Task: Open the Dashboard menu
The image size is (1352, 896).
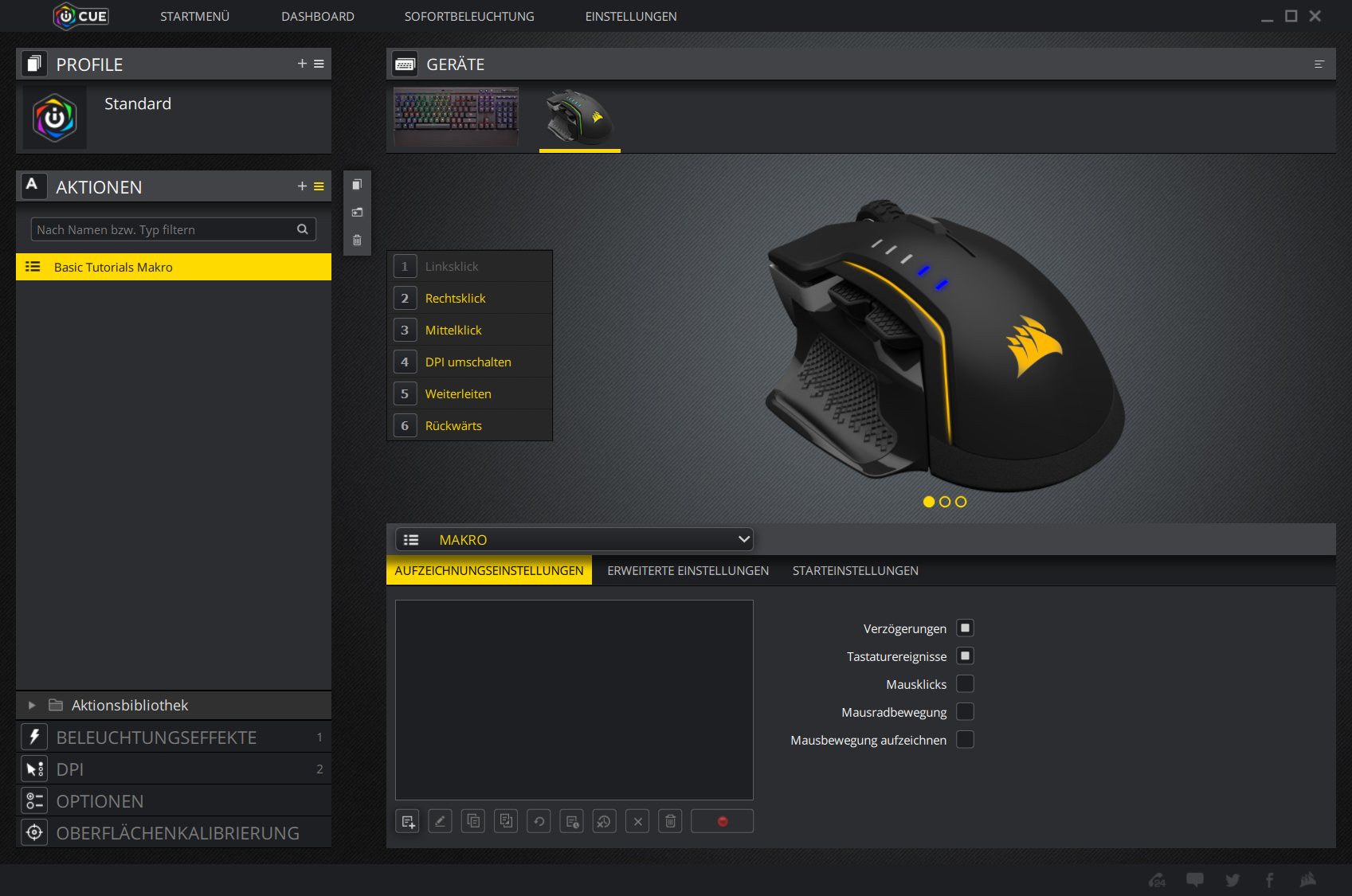Action: click(317, 17)
